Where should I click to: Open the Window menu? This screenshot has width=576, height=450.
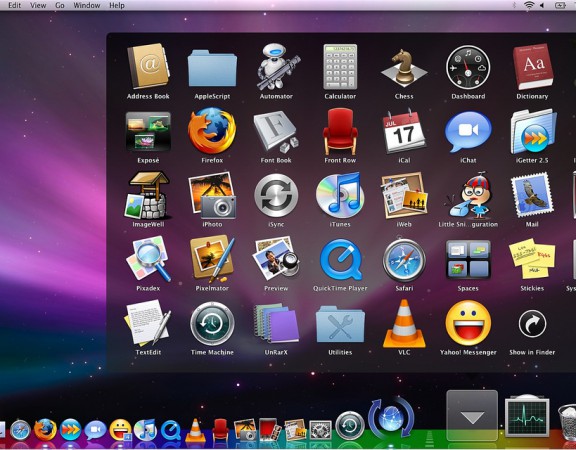[x=87, y=5]
